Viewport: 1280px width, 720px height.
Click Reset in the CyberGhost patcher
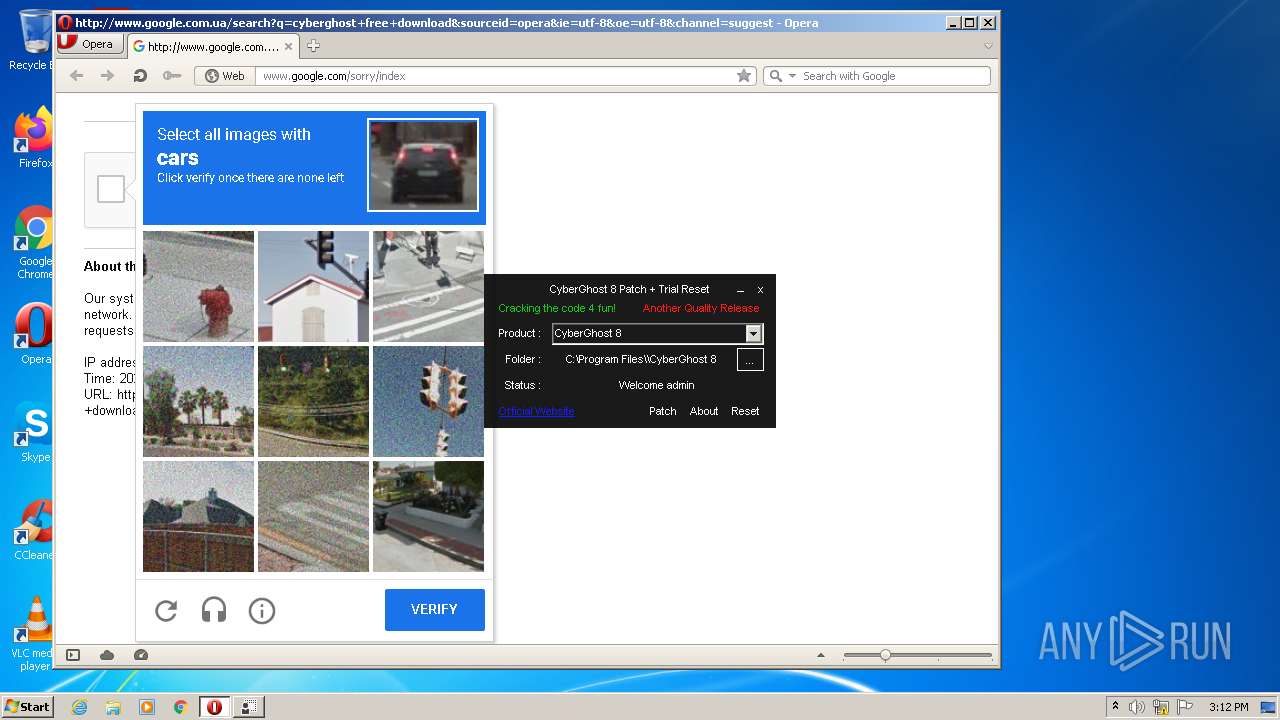click(x=745, y=411)
